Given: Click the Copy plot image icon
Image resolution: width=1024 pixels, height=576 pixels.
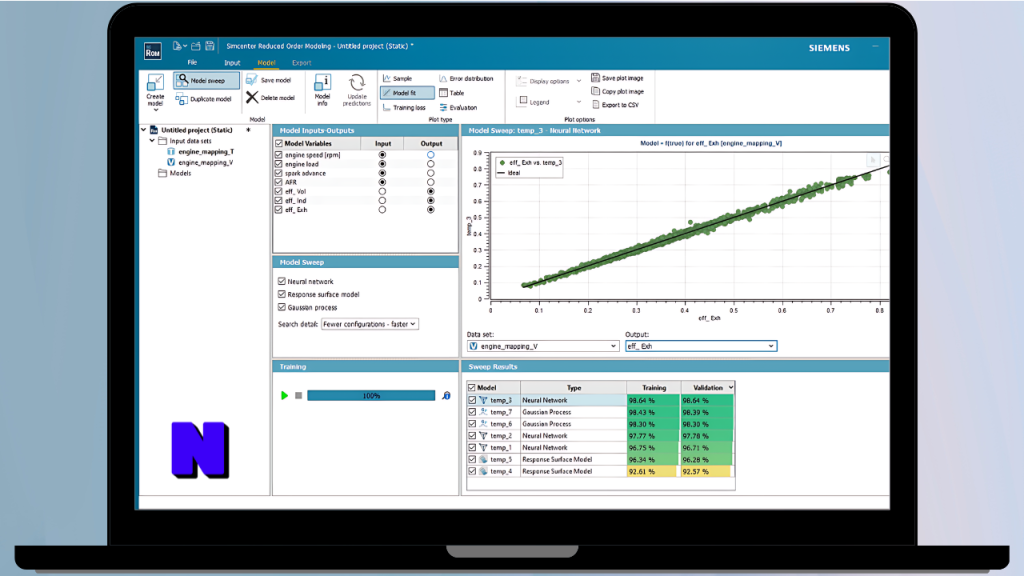Looking at the screenshot, I should (595, 91).
